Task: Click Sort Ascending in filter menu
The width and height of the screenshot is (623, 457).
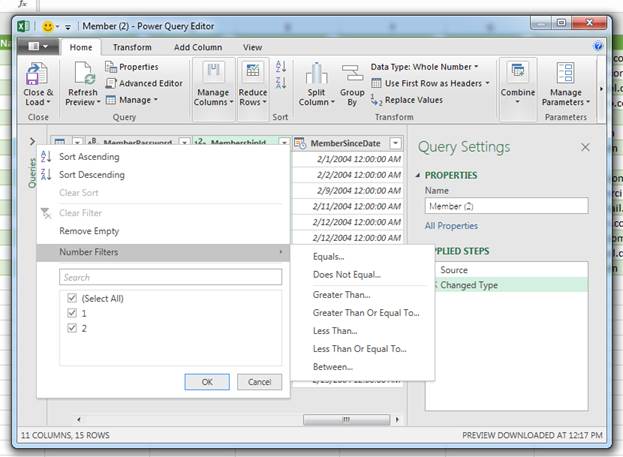Action: 89,157
